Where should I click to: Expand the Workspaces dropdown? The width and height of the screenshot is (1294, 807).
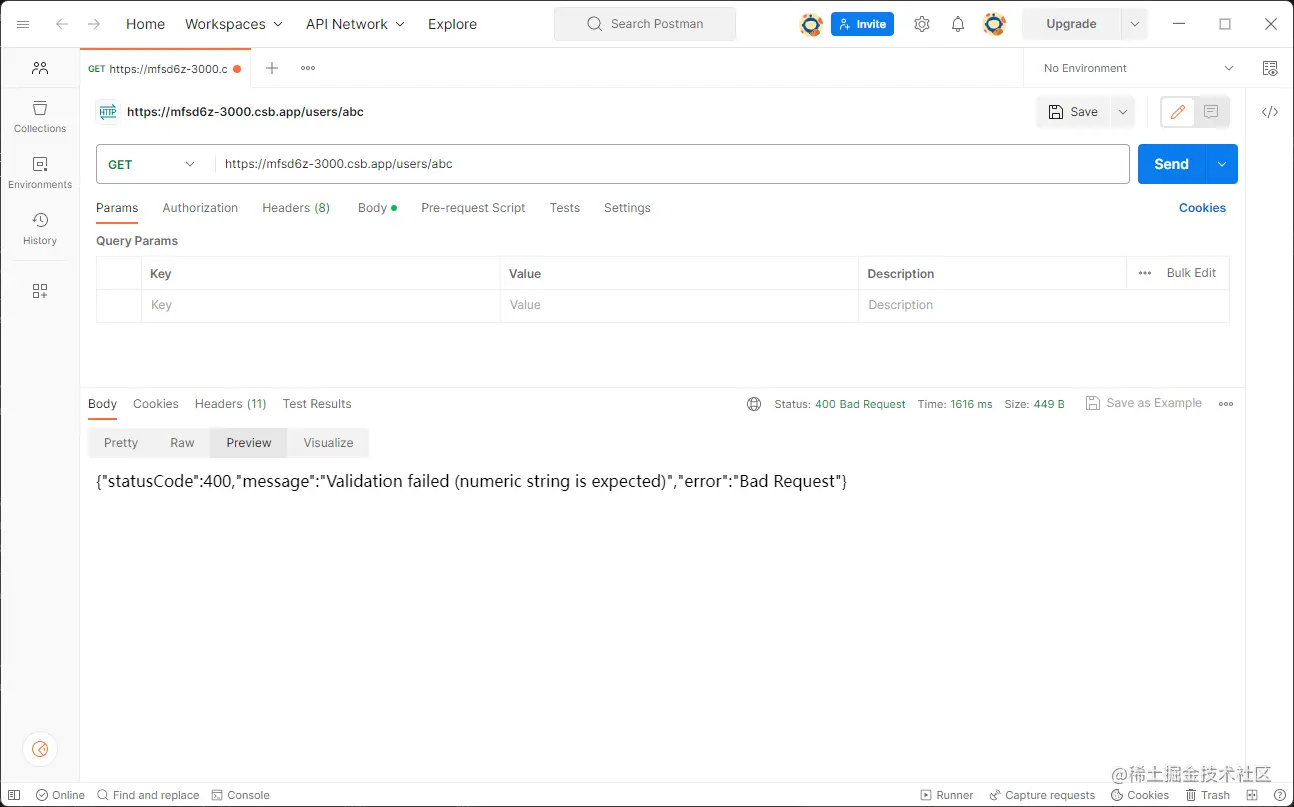pos(234,24)
